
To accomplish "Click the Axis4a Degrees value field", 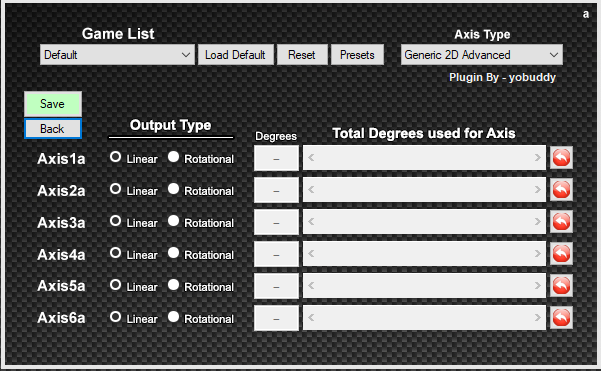I will click(276, 254).
